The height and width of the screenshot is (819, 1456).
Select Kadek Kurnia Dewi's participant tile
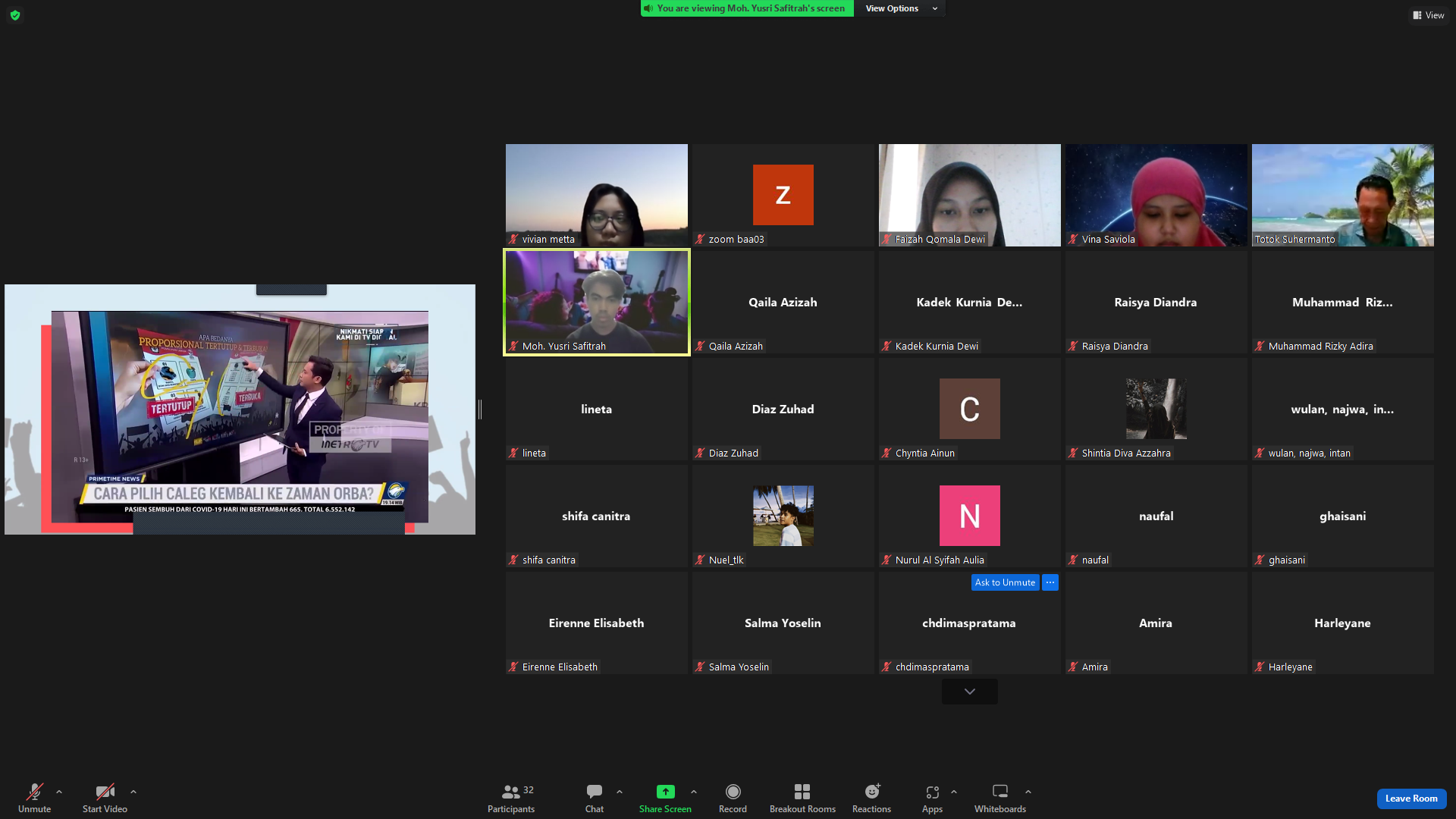point(970,302)
